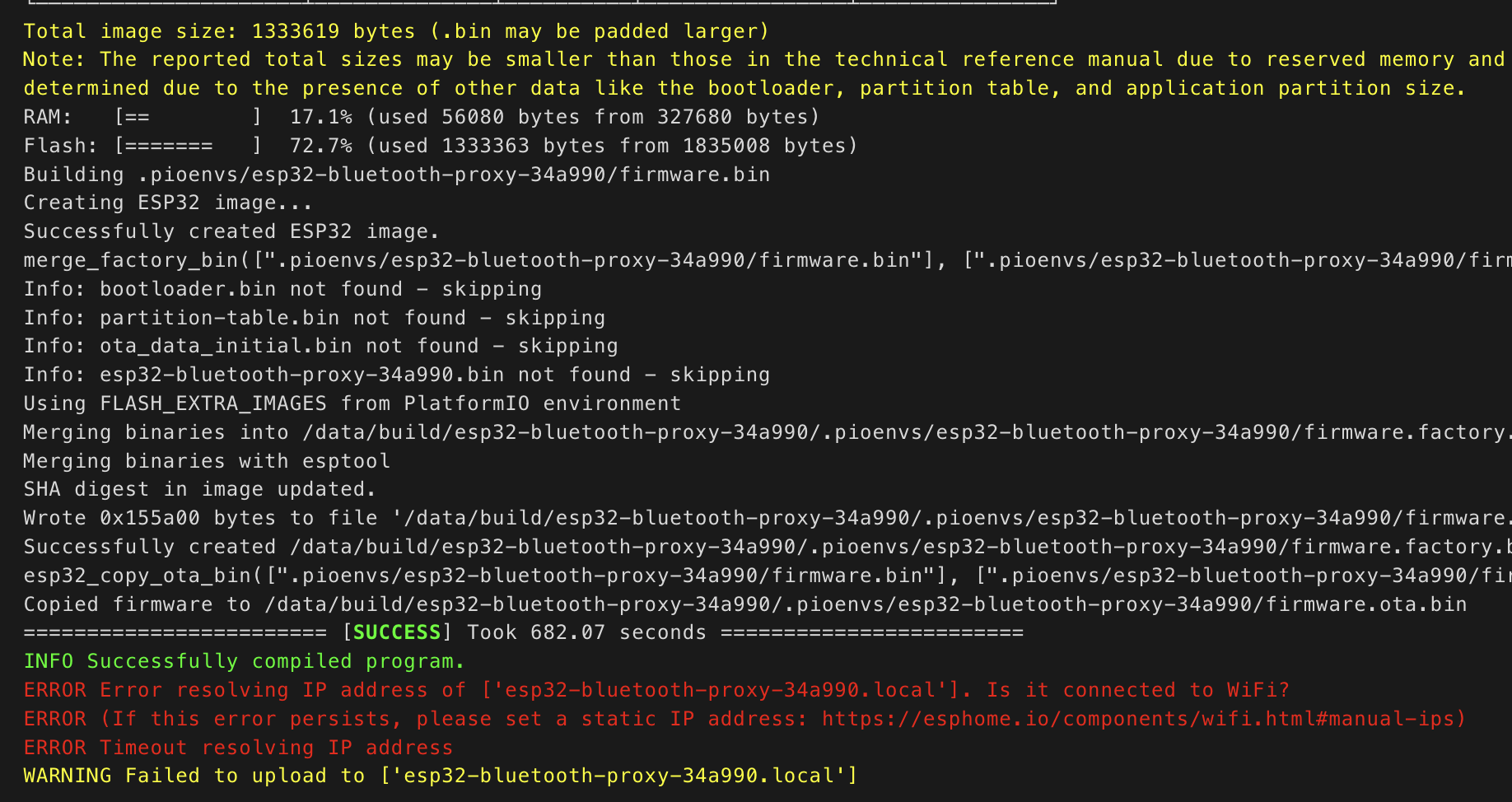Click the 'Timeout resolving IP address' error
Viewport: 1512px width, 802px height.
tap(238, 748)
